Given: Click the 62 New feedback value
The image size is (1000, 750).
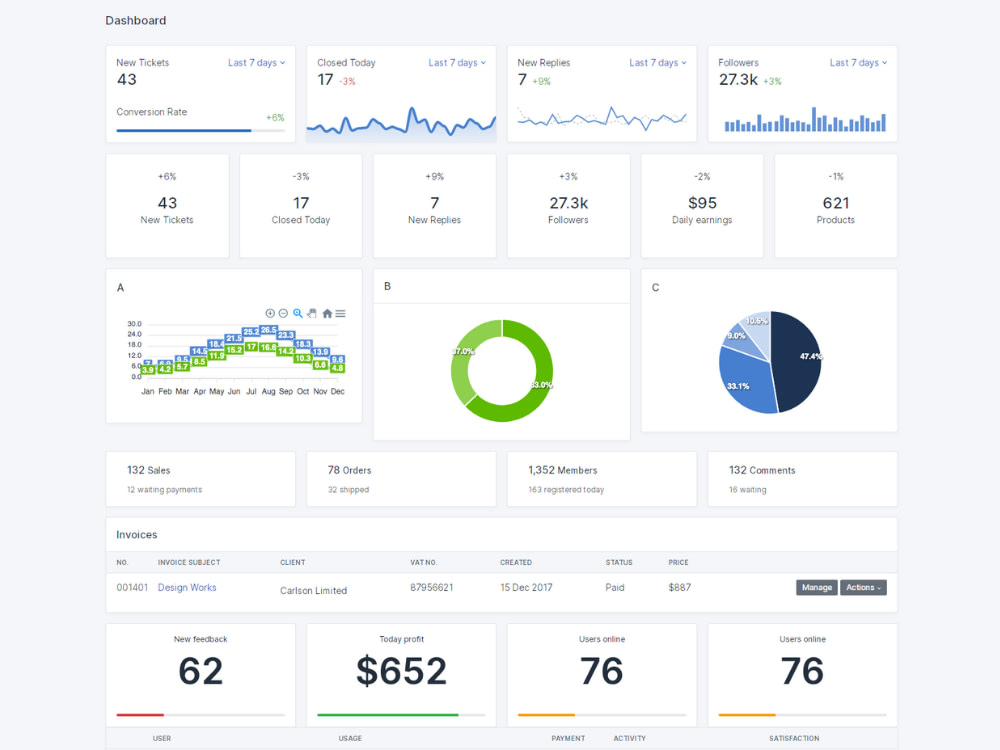Looking at the screenshot, I should pos(200,671).
